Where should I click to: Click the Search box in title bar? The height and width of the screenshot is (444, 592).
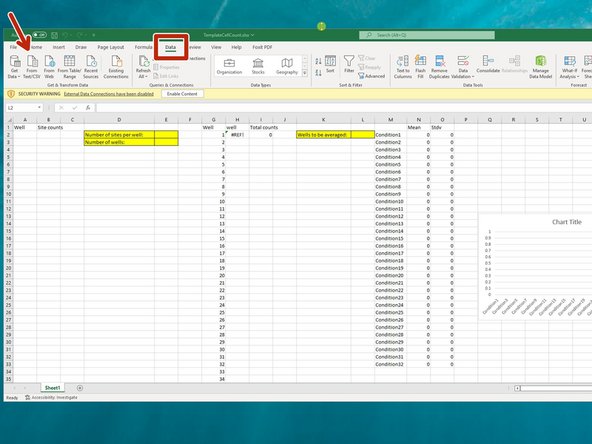(427, 35)
